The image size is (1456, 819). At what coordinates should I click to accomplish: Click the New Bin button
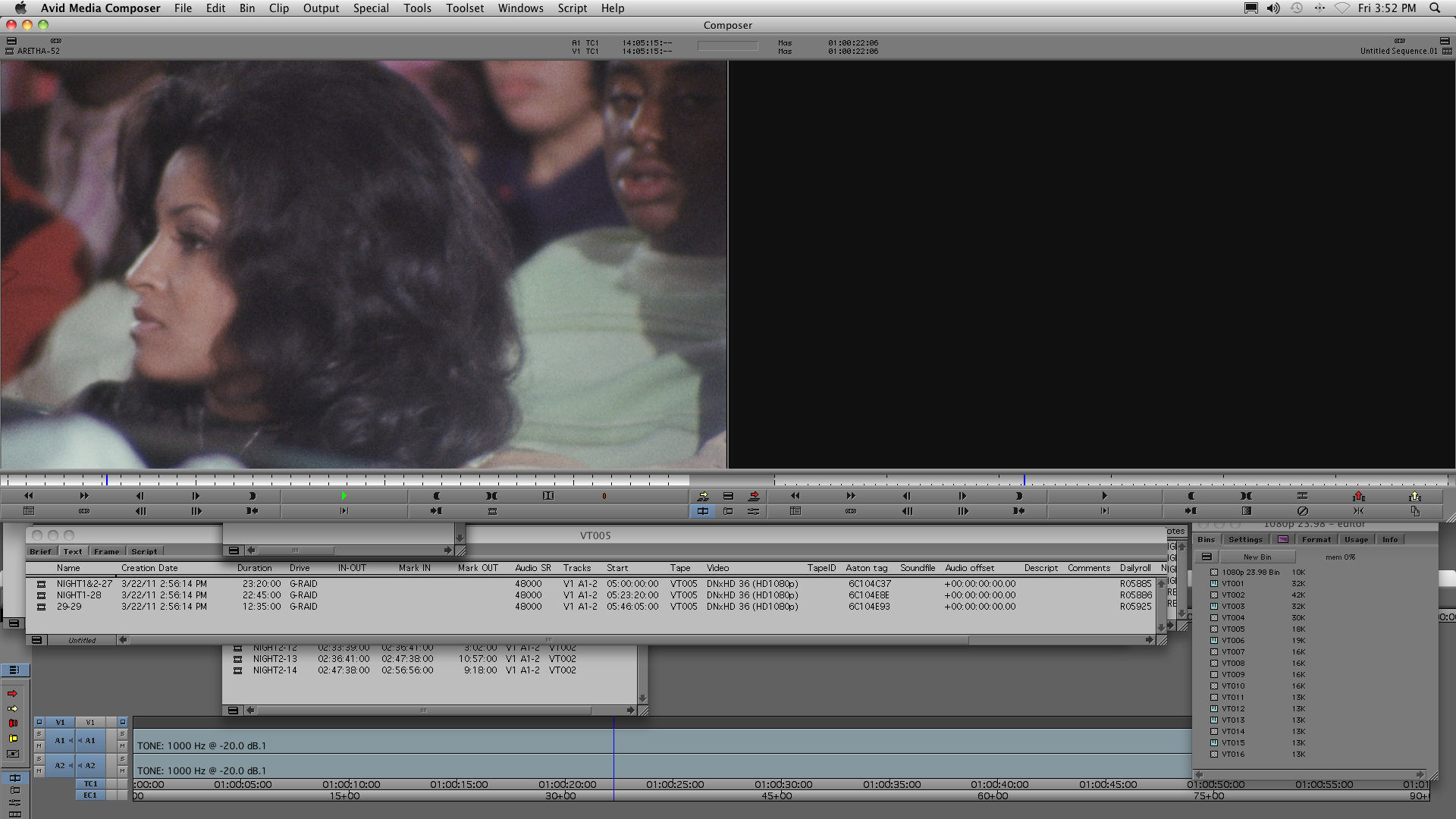[x=1257, y=557]
